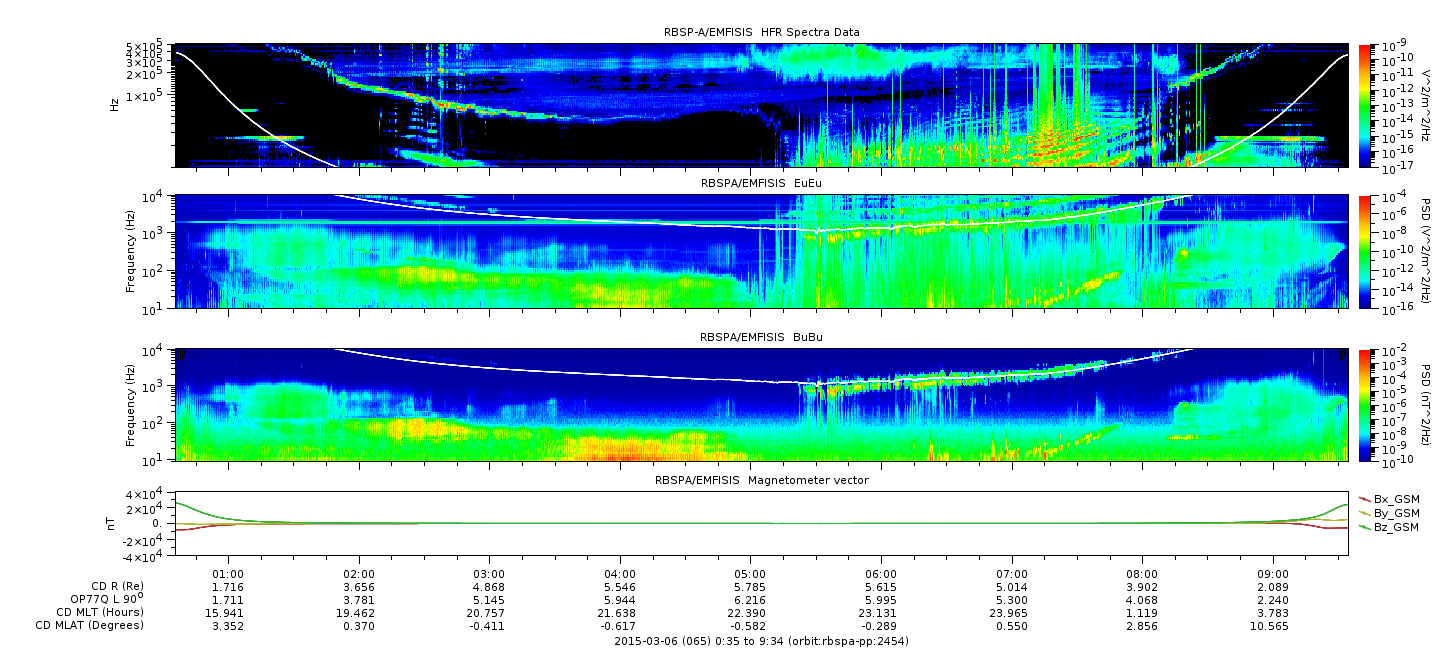The height and width of the screenshot is (658, 1447).
Task: Click the RBSPA/EMFISIS BuBu title
Action: pyautogui.click(x=761, y=337)
